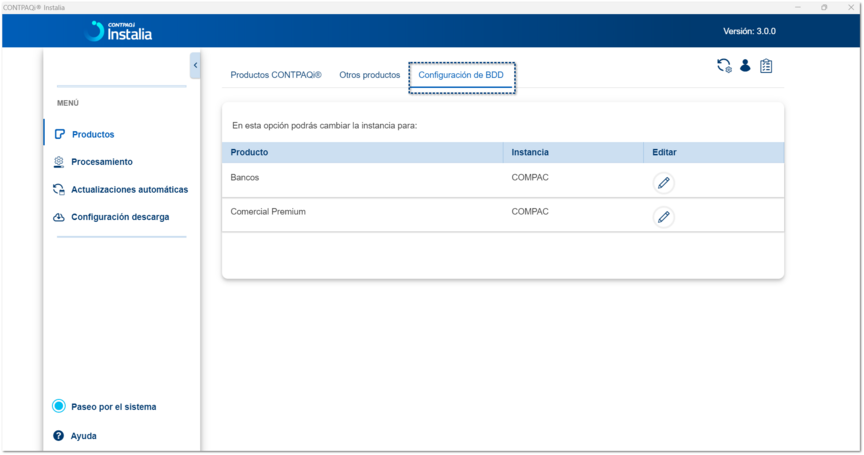Switch to Productos CONTPAQi® tab
Screen dimensions: 864x455
pos(276,75)
